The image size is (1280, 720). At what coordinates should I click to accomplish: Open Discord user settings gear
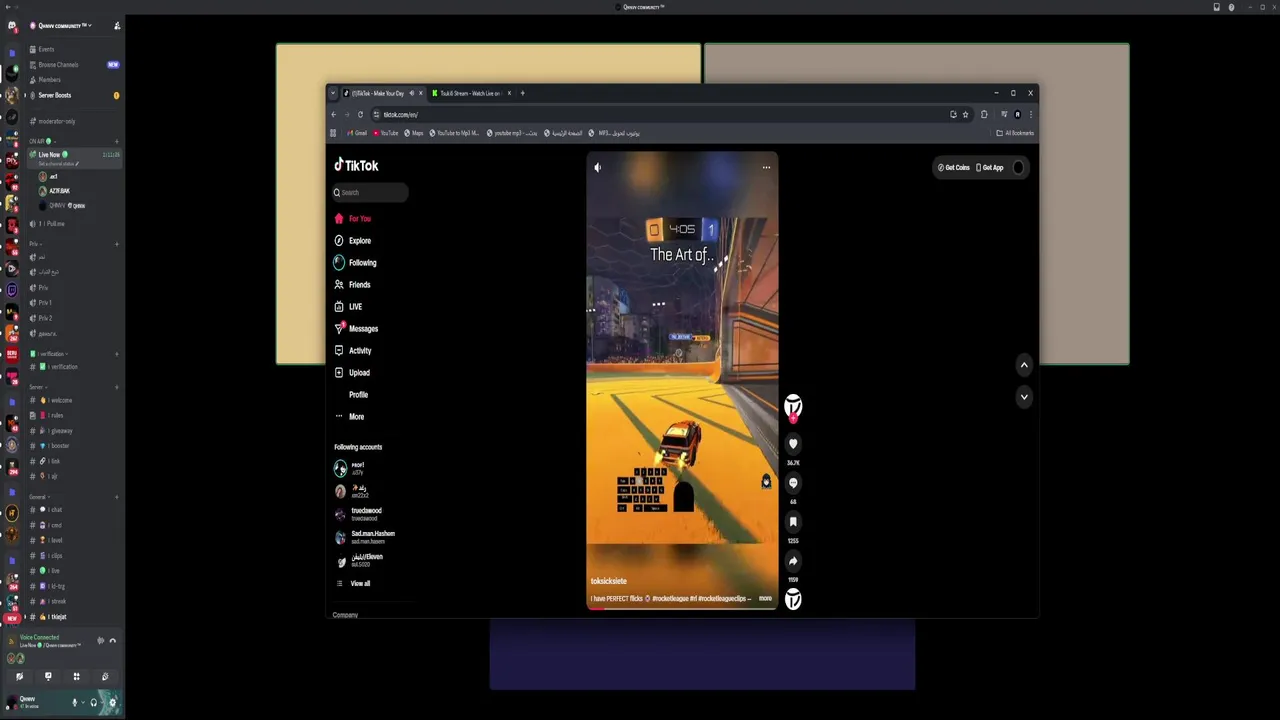[x=112, y=702]
